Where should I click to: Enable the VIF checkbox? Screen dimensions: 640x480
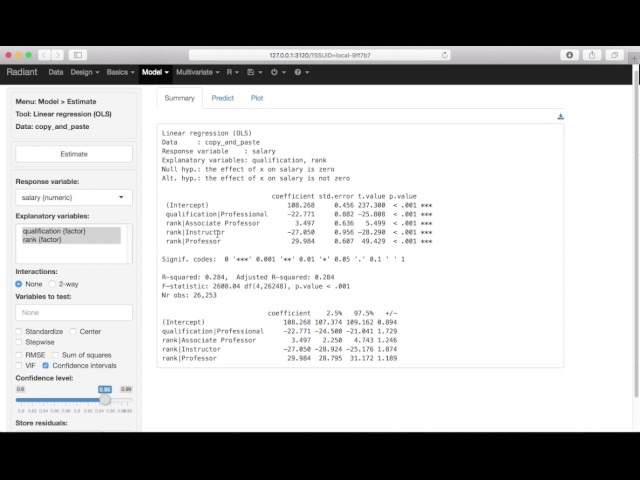click(x=19, y=366)
